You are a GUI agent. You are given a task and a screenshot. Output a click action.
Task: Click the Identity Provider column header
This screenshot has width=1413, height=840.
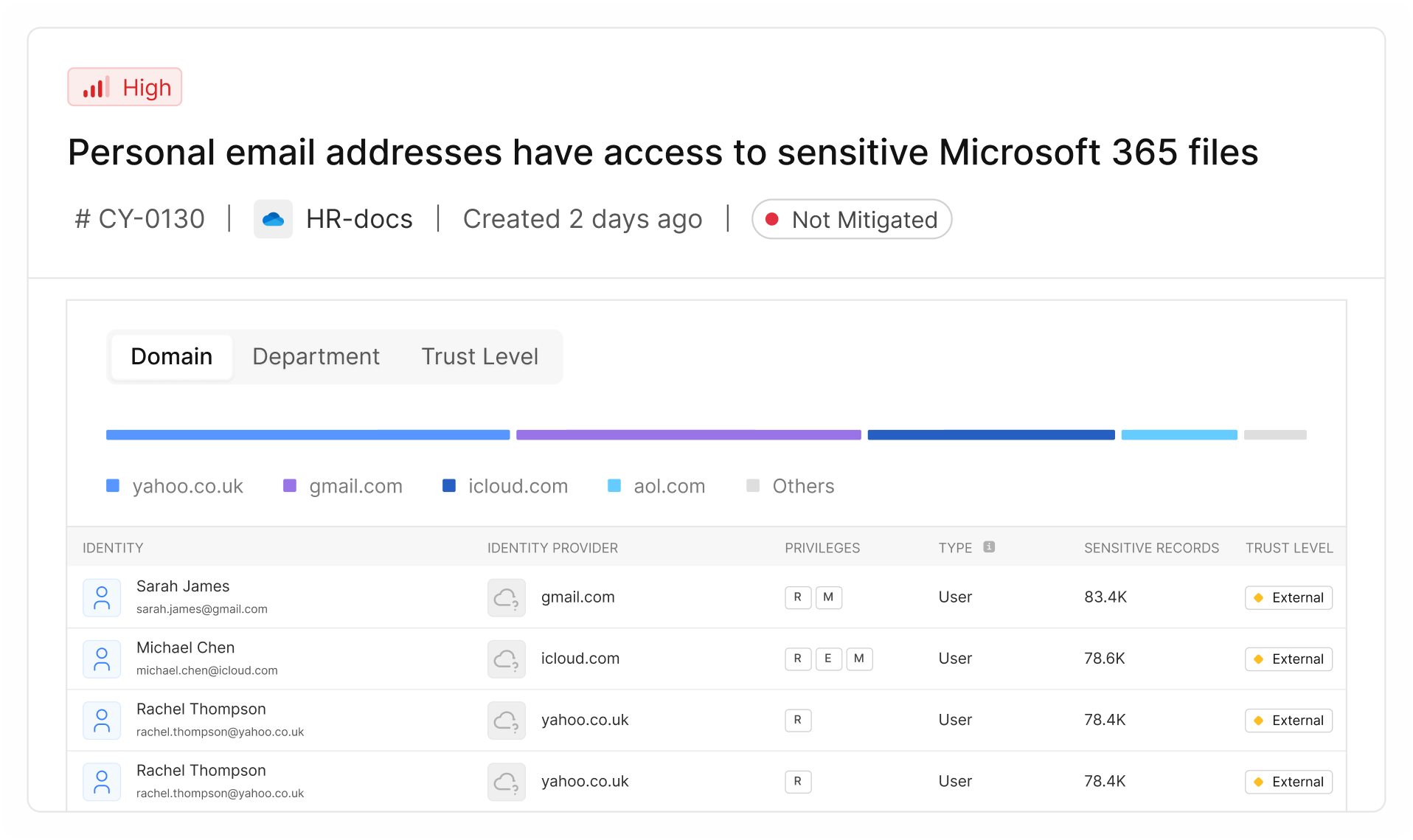pos(552,548)
